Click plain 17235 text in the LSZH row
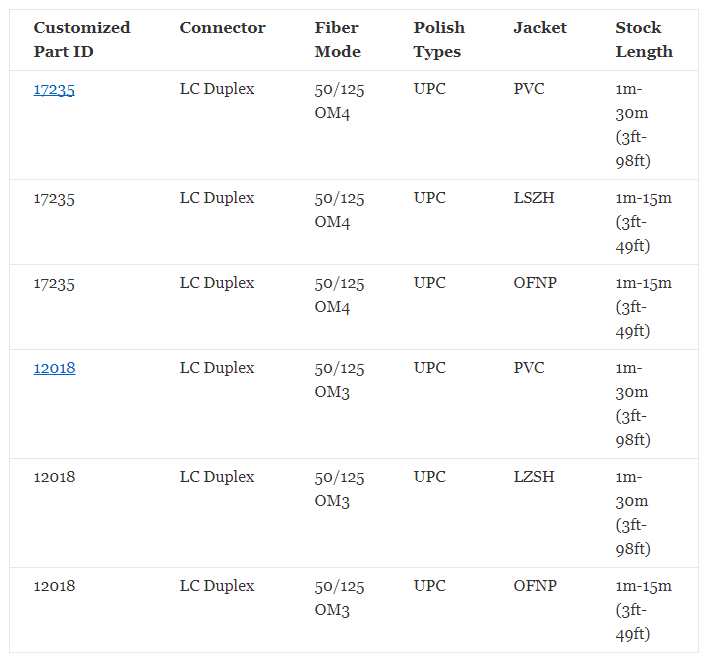 click(54, 199)
